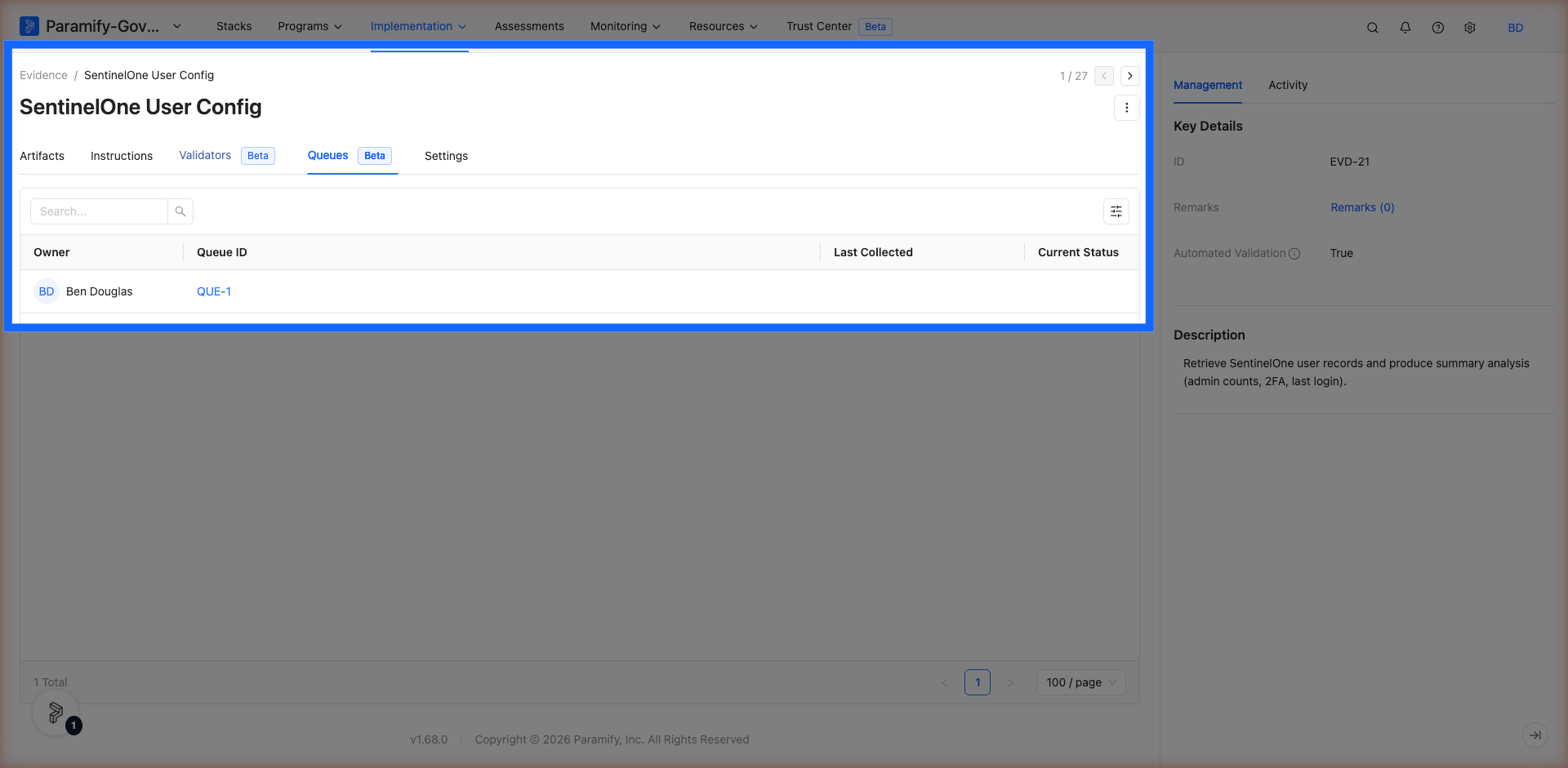Click page 1 pagination button
1568x768 pixels.
coord(978,682)
